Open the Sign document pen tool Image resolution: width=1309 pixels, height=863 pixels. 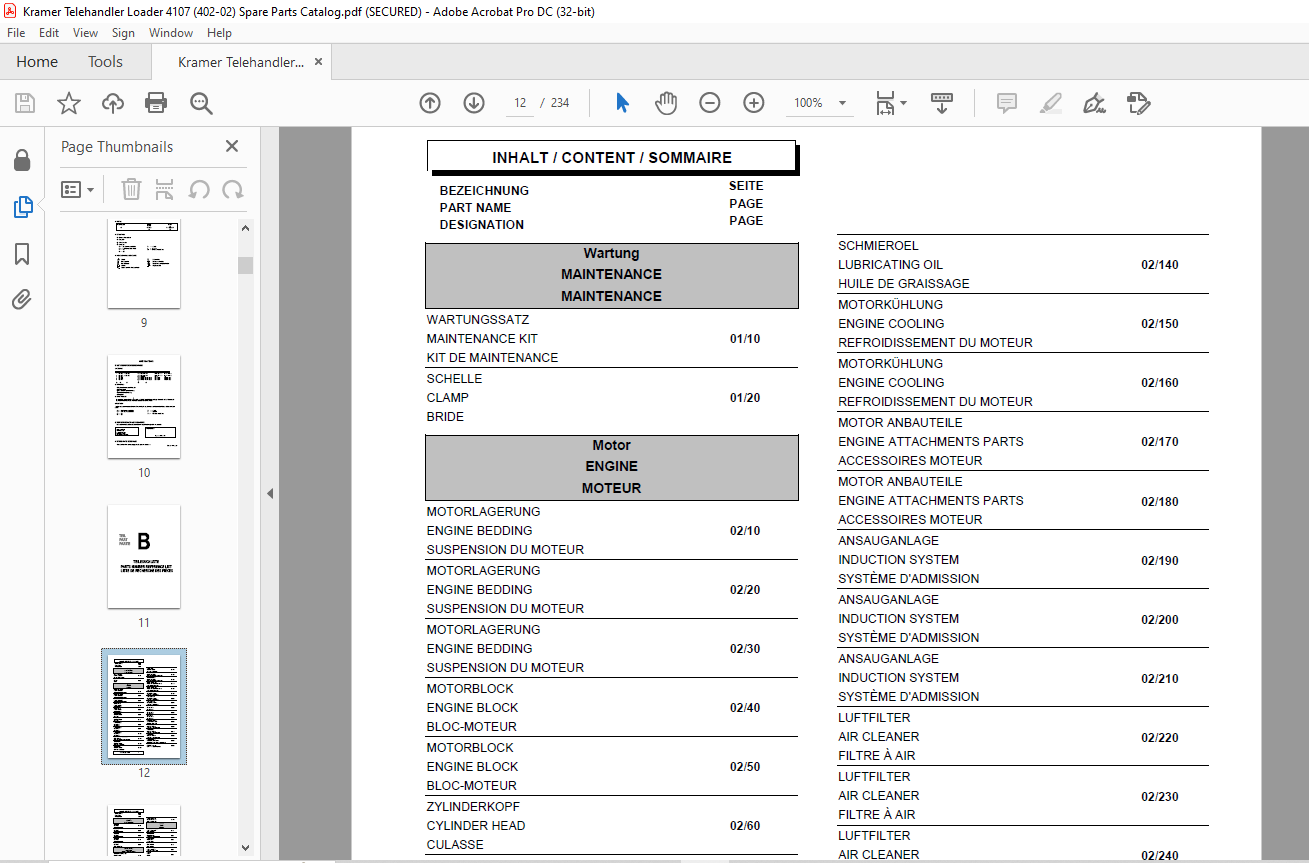click(1095, 103)
